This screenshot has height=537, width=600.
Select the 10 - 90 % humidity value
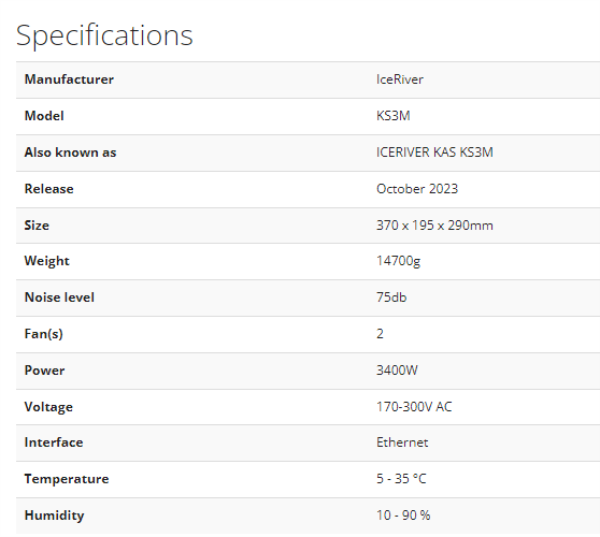tap(403, 515)
